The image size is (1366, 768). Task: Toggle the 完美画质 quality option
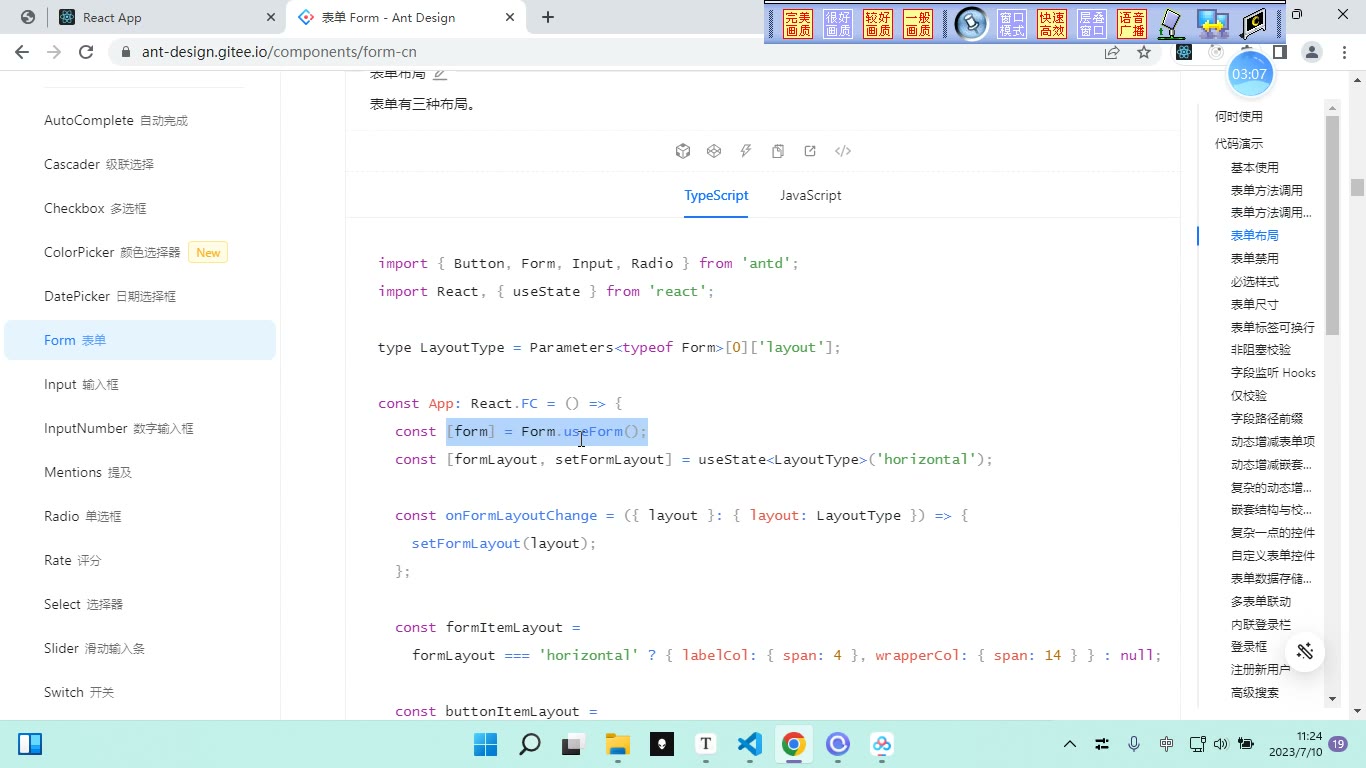point(798,24)
